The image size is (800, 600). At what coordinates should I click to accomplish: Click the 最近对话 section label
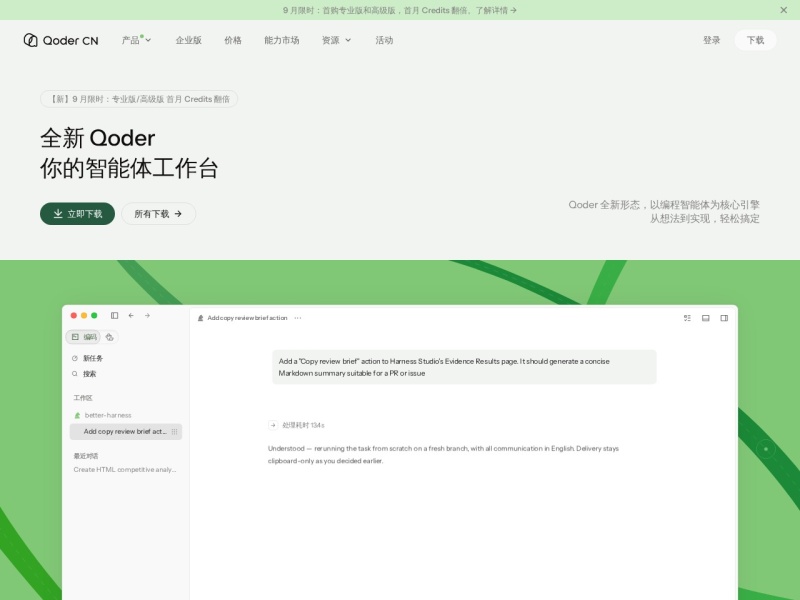pos(86,456)
